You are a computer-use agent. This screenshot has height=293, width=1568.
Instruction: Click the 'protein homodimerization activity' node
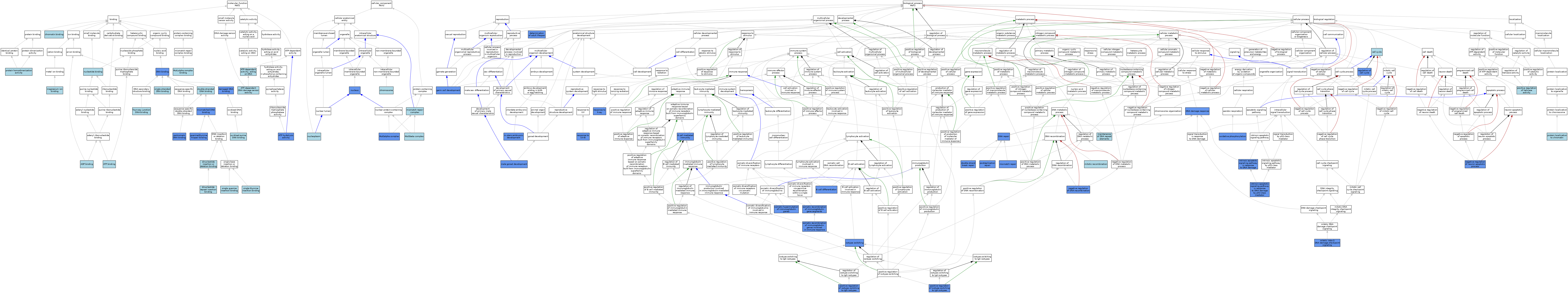click(x=19, y=72)
